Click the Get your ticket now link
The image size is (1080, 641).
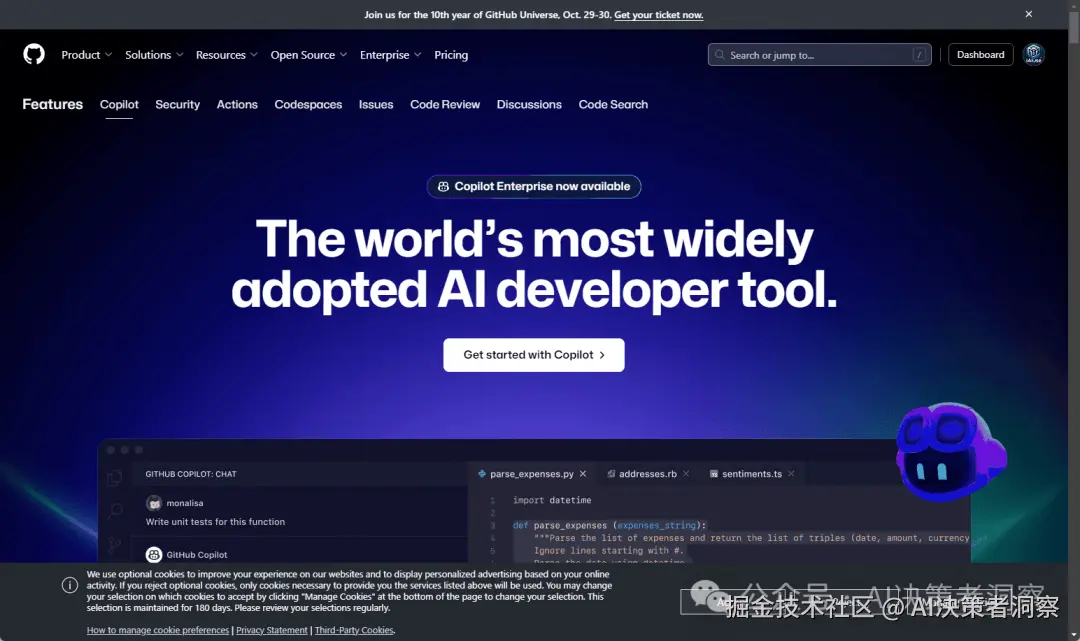coord(658,14)
